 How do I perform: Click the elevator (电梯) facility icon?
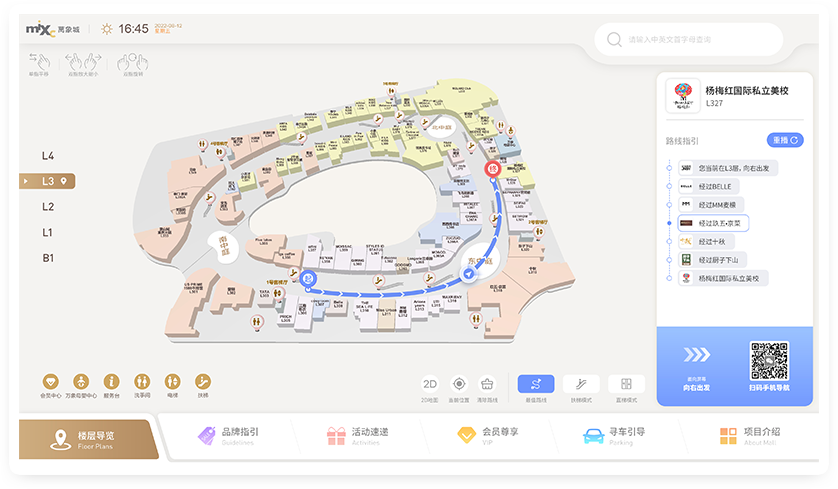click(x=172, y=382)
